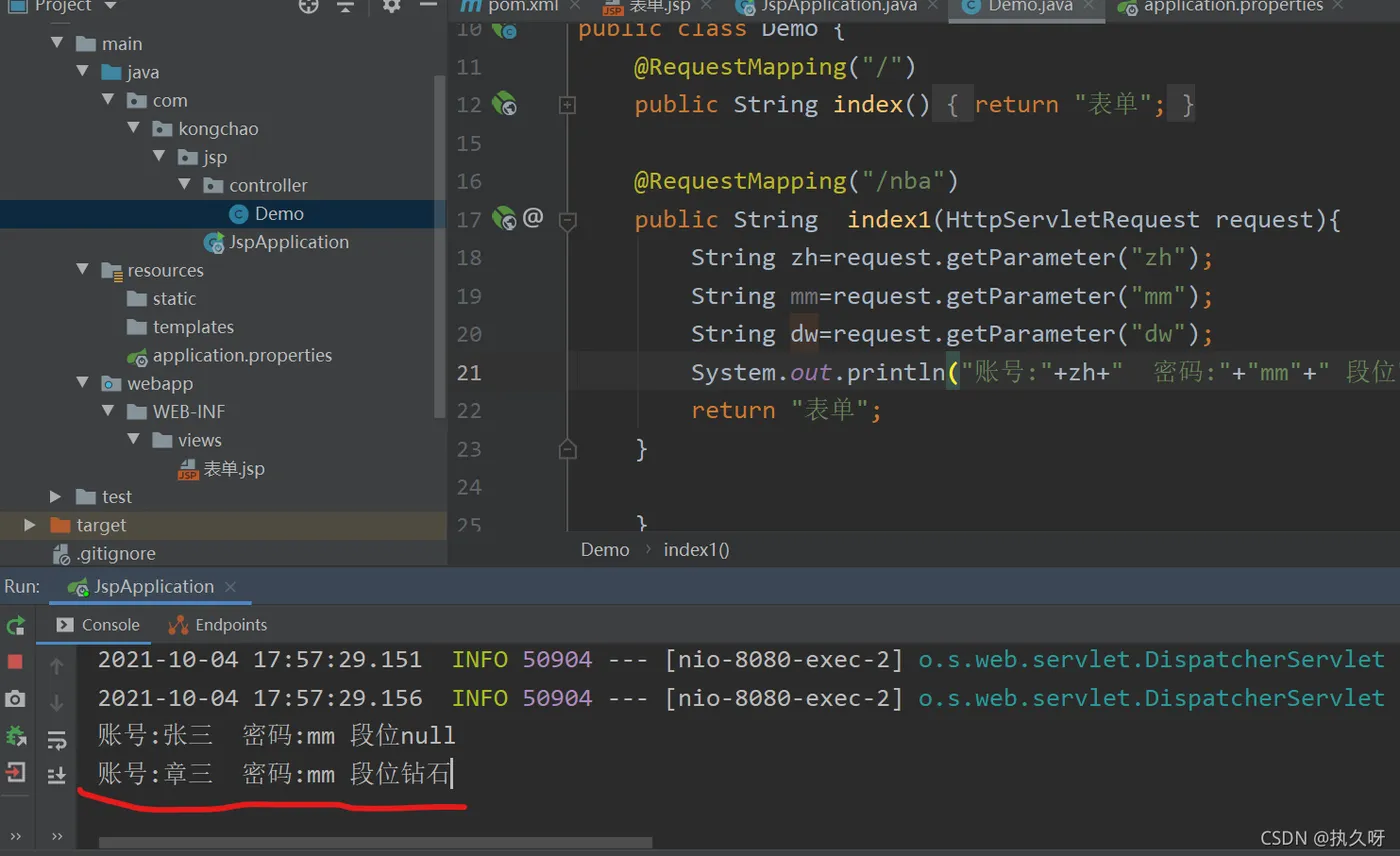The width and height of the screenshot is (1400, 856).
Task: Stop the running application with red square
Action: (x=15, y=662)
